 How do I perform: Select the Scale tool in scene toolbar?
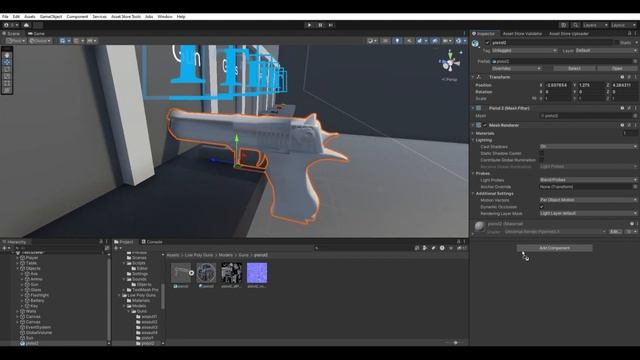tap(7, 76)
